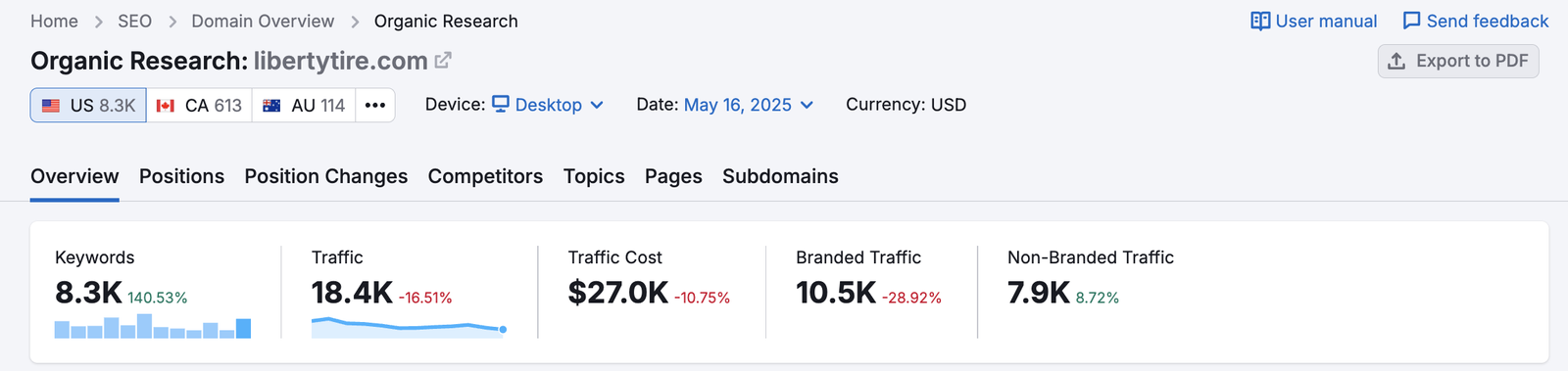This screenshot has width=1568, height=371.
Task: Open the Competitors tab
Action: point(485,176)
